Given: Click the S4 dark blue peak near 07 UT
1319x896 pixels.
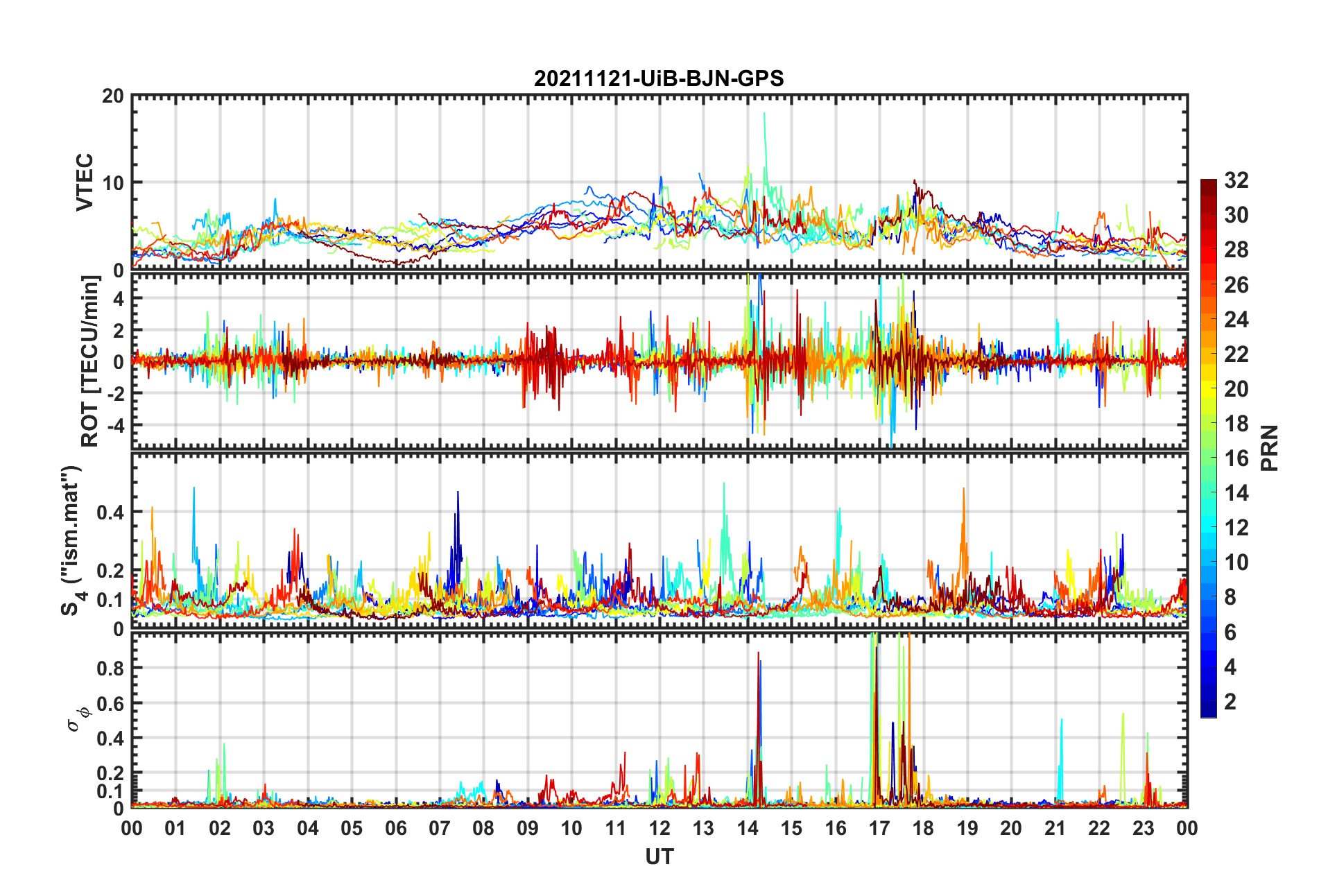Looking at the screenshot, I should 458,492.
